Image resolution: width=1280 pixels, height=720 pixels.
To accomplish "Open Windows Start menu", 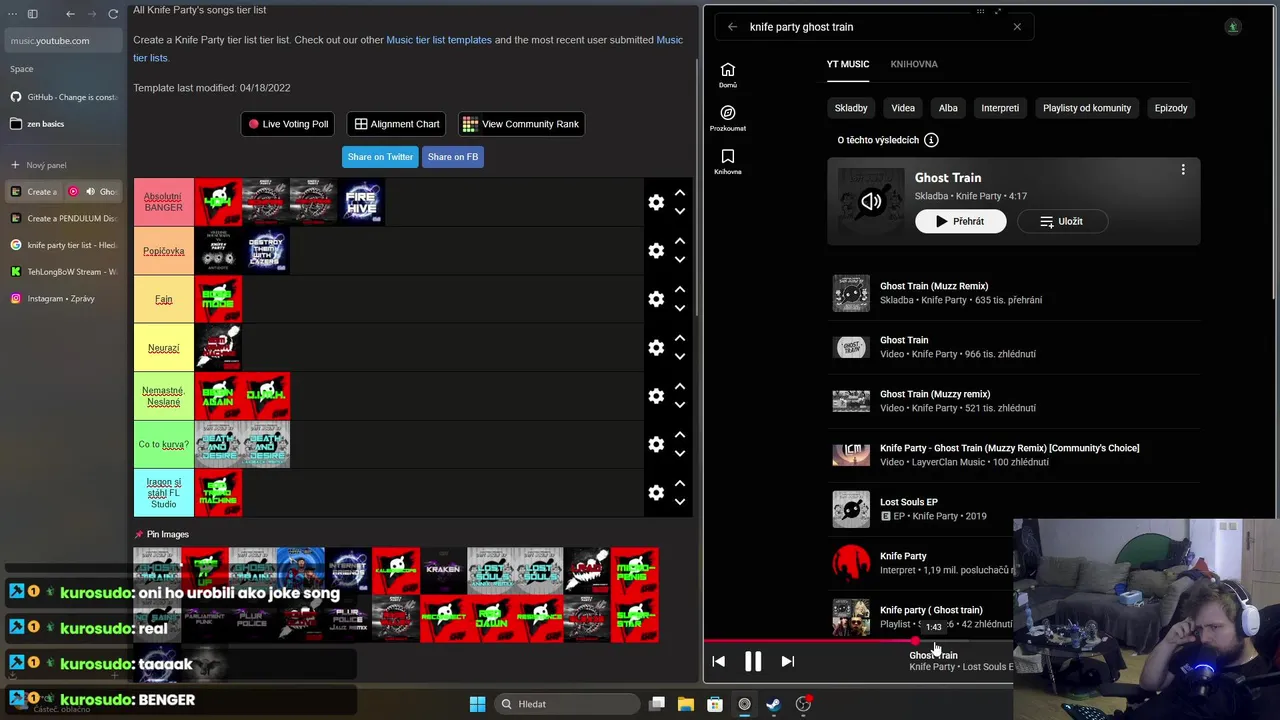I will [x=477, y=704].
